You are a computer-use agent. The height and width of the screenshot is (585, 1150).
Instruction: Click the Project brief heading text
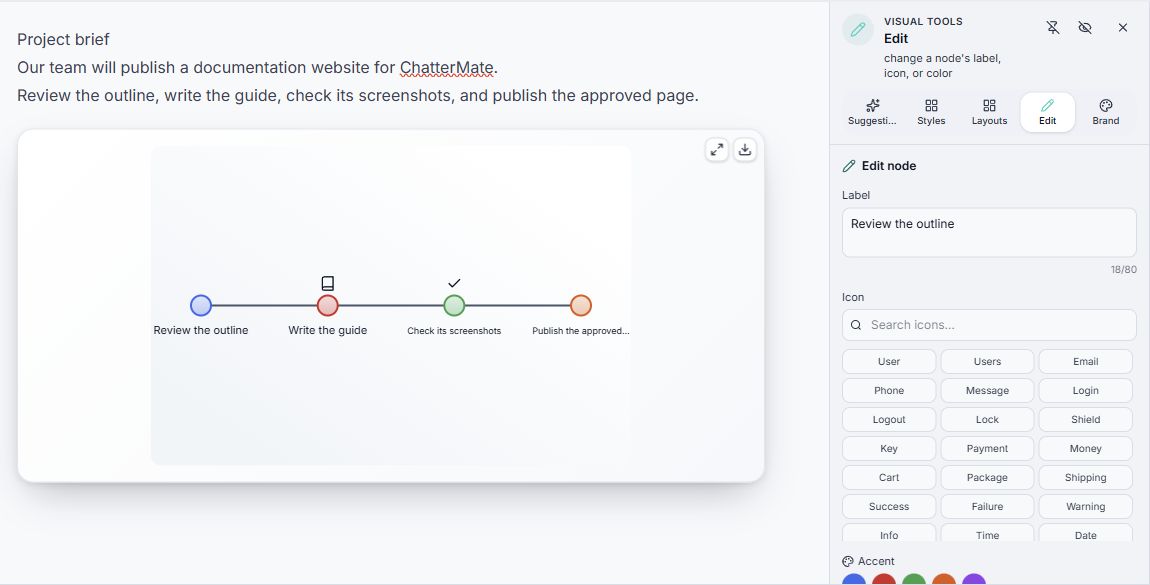point(63,39)
